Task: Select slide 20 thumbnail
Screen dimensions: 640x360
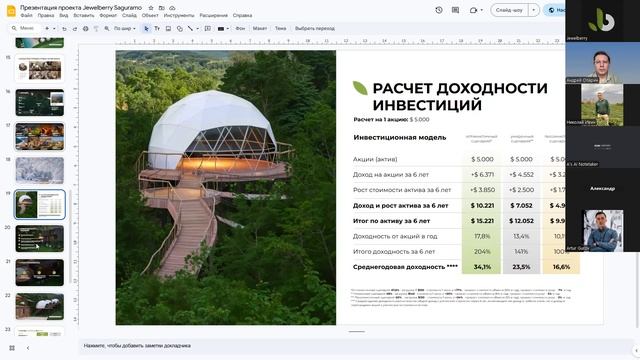Action: pyautogui.click(x=40, y=238)
